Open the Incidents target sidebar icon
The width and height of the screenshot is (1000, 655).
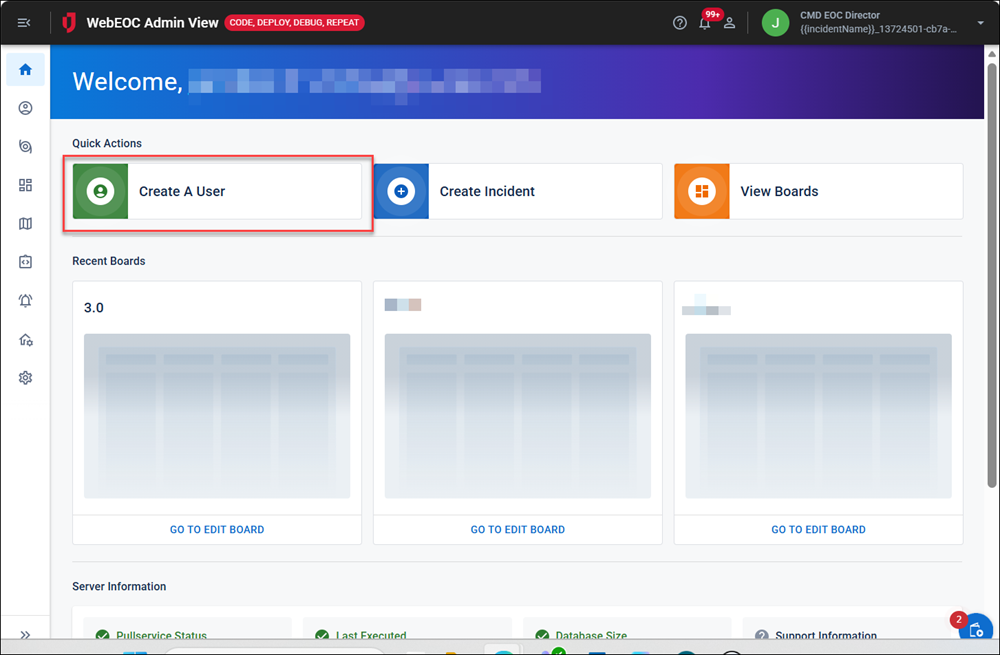(x=26, y=147)
